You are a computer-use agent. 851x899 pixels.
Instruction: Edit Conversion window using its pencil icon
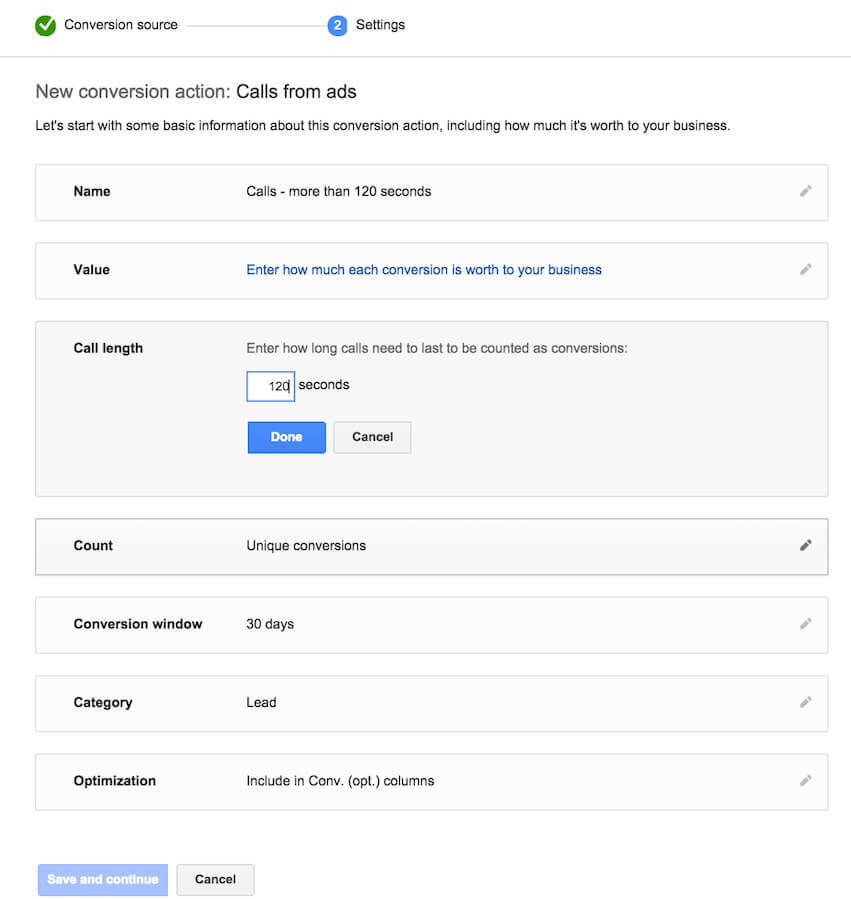click(x=806, y=624)
